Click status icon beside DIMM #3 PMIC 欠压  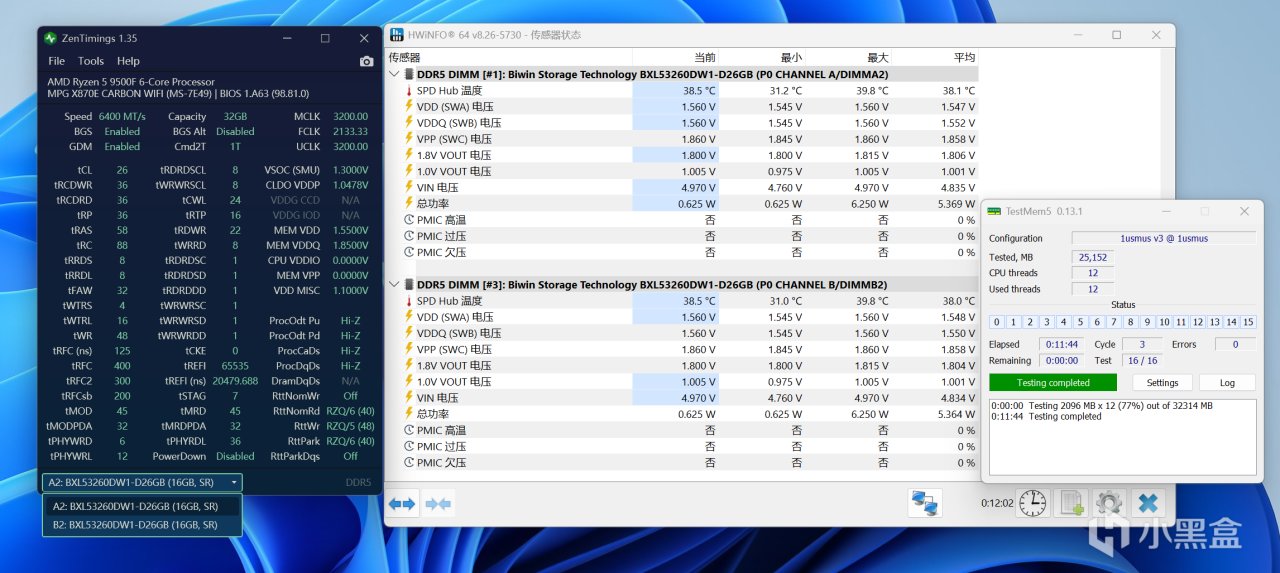tap(408, 463)
